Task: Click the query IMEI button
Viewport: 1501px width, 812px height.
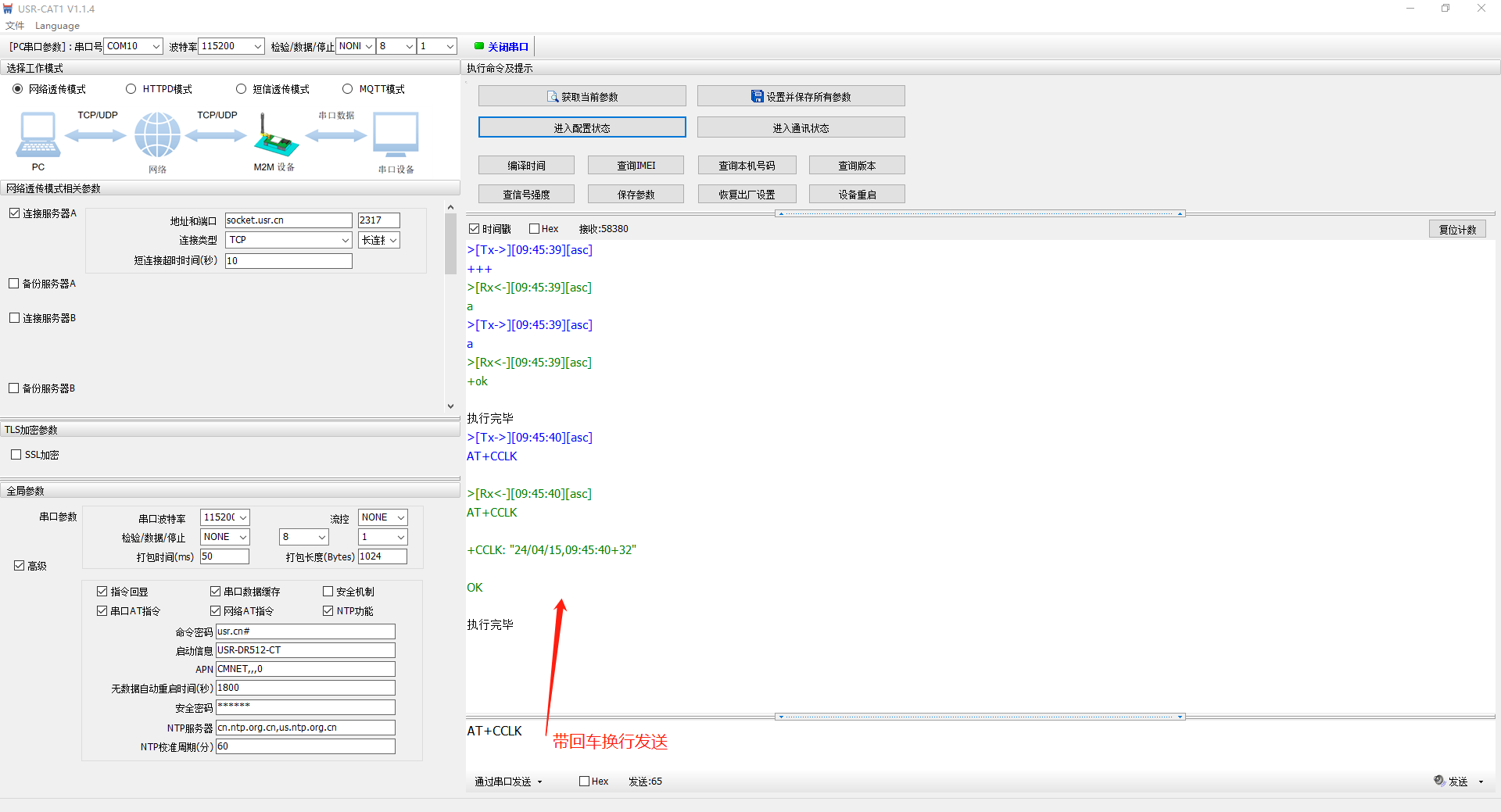Action: [636, 166]
